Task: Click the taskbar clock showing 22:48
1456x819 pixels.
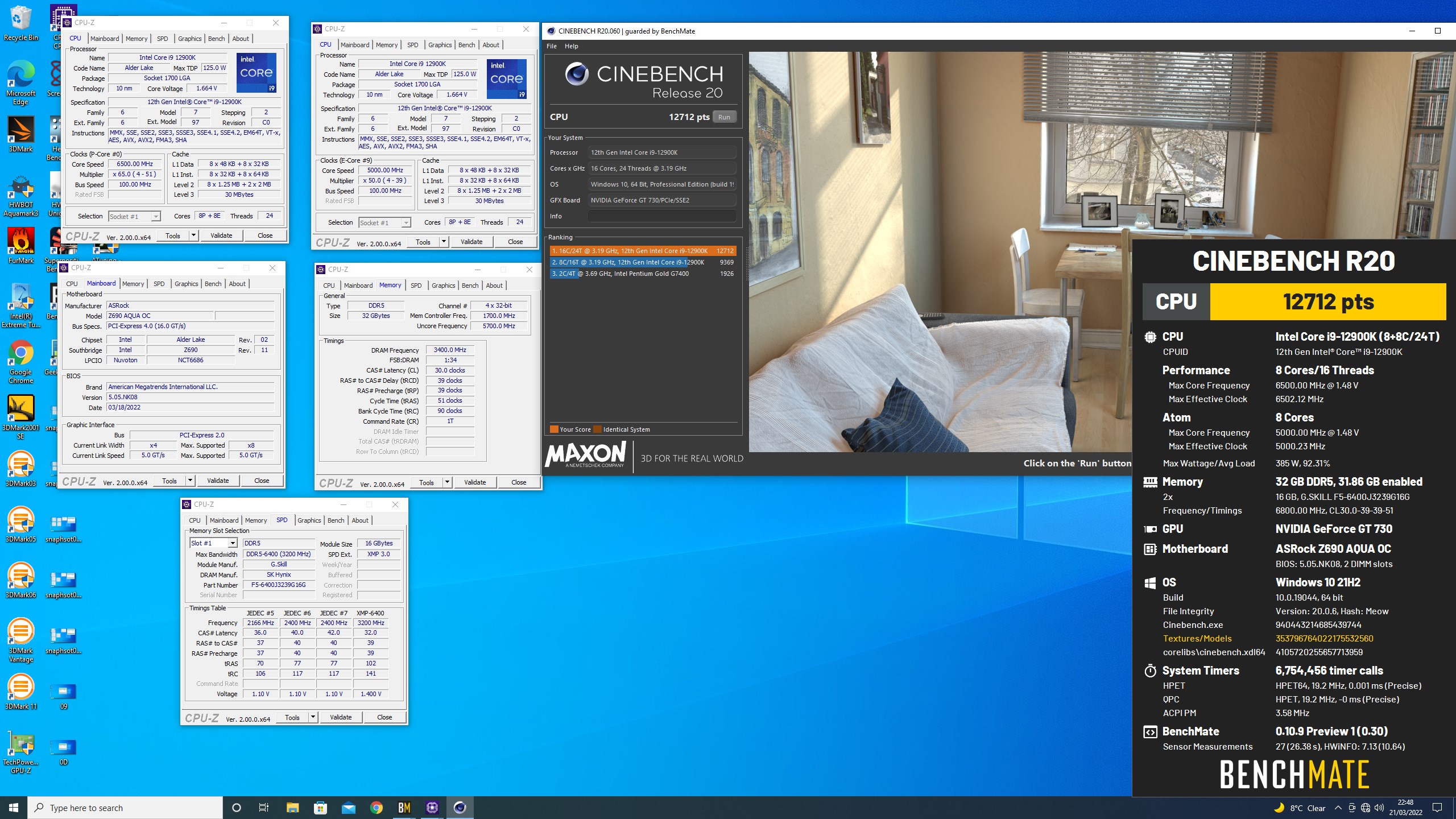Action: [x=1406, y=808]
